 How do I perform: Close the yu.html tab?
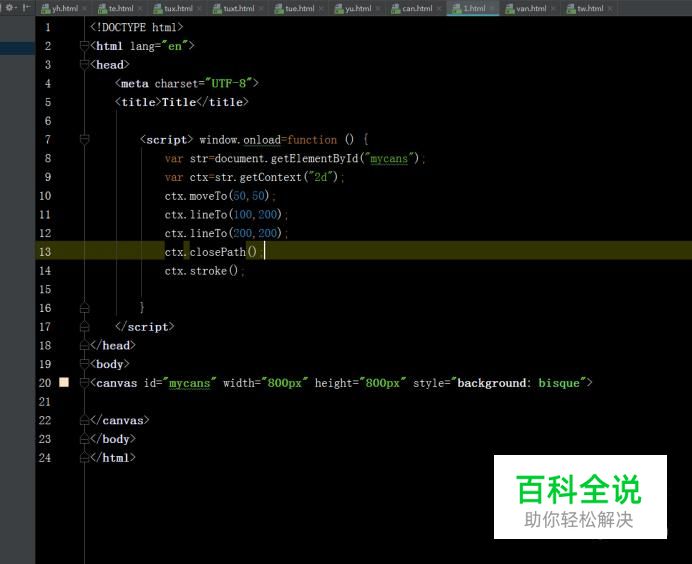377,8
